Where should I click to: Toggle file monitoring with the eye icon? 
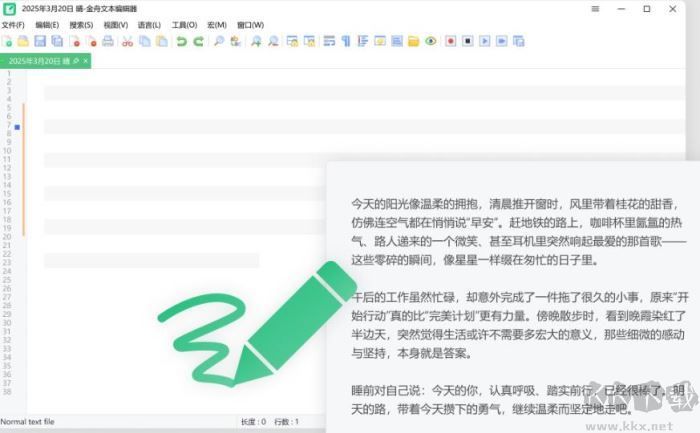pyautogui.click(x=431, y=42)
